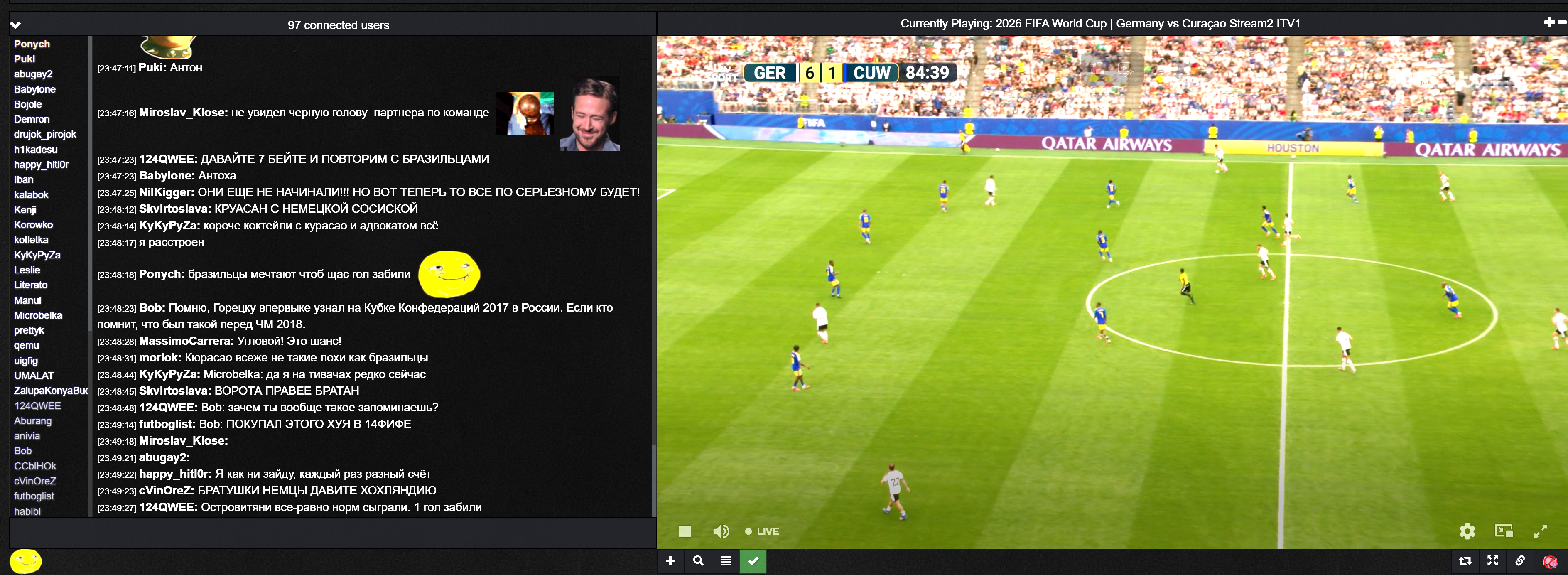This screenshot has height=575, width=1568.
Task: Click the morlok name in chat
Action: point(160,358)
